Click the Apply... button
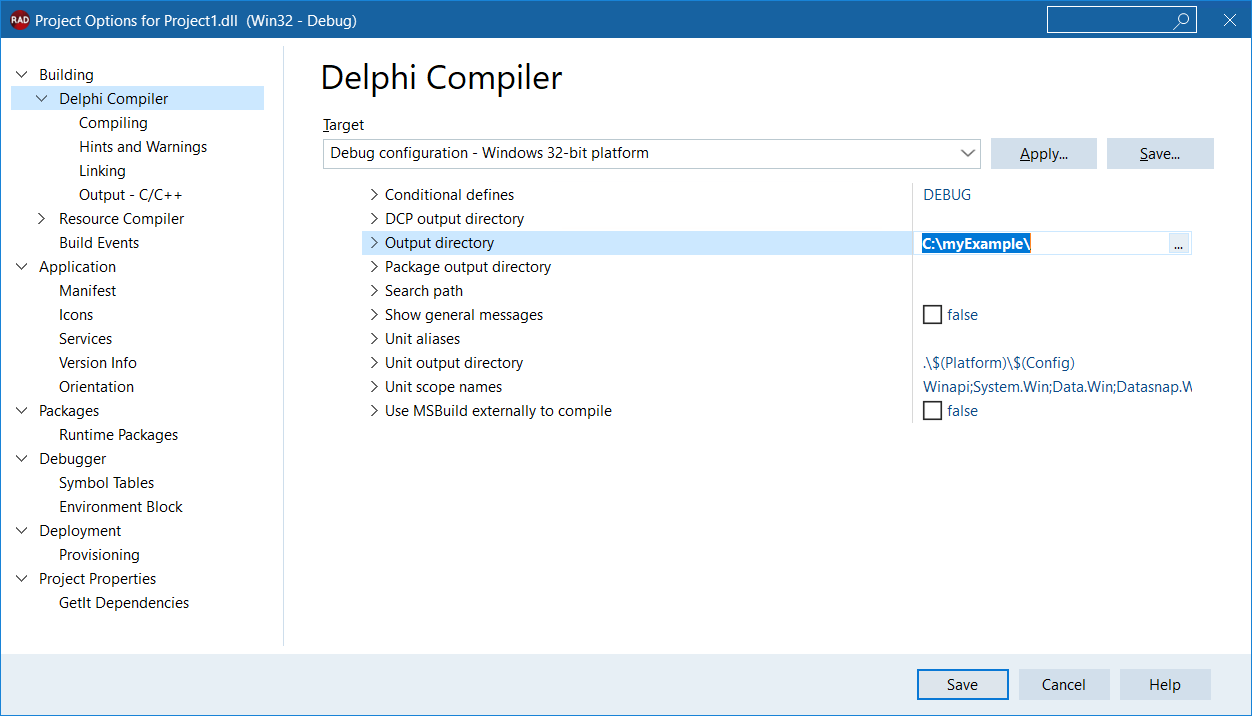1252x716 pixels. coord(1044,153)
